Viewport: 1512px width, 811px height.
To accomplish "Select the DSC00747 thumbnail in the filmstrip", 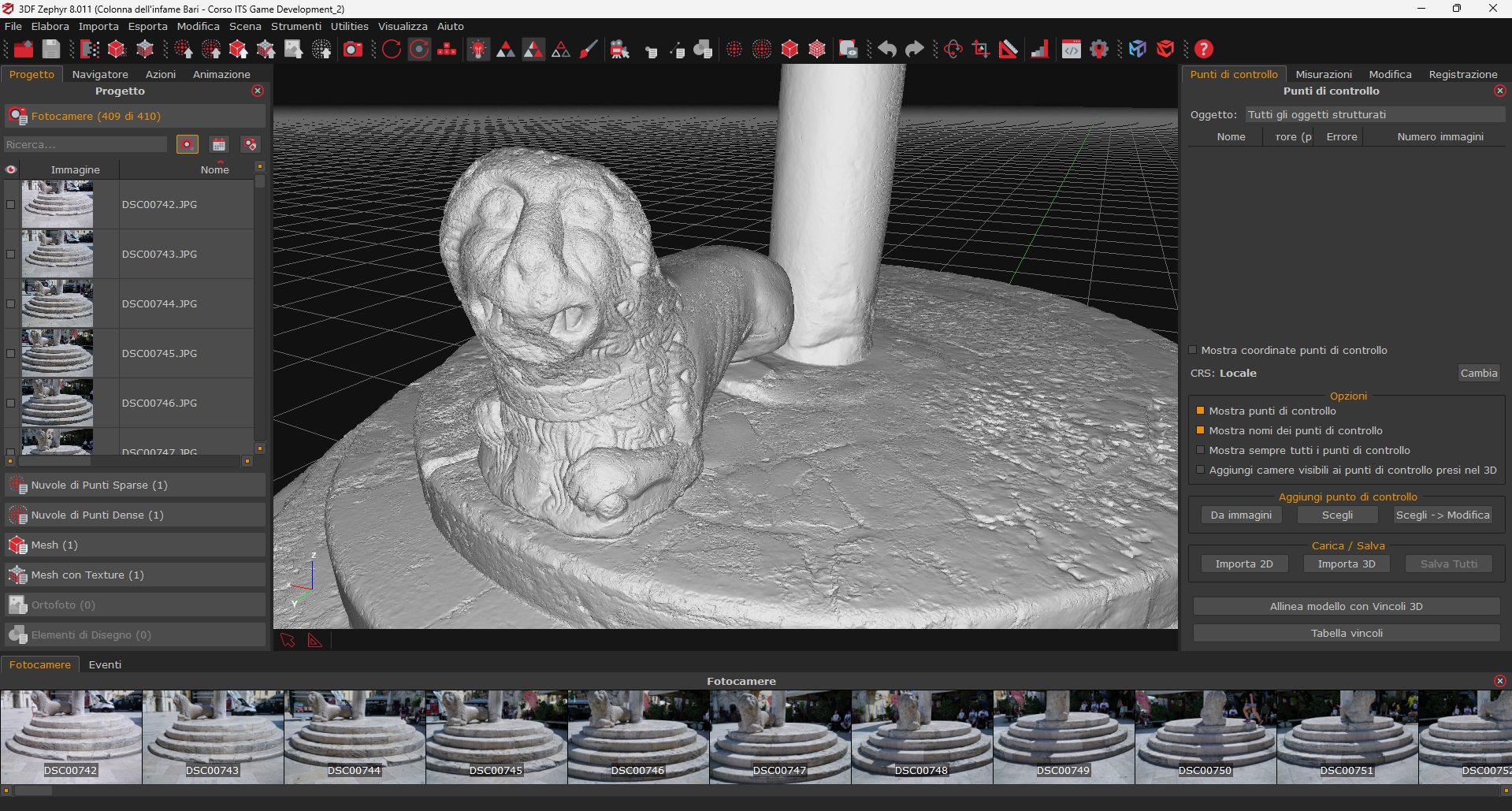I will (780, 736).
